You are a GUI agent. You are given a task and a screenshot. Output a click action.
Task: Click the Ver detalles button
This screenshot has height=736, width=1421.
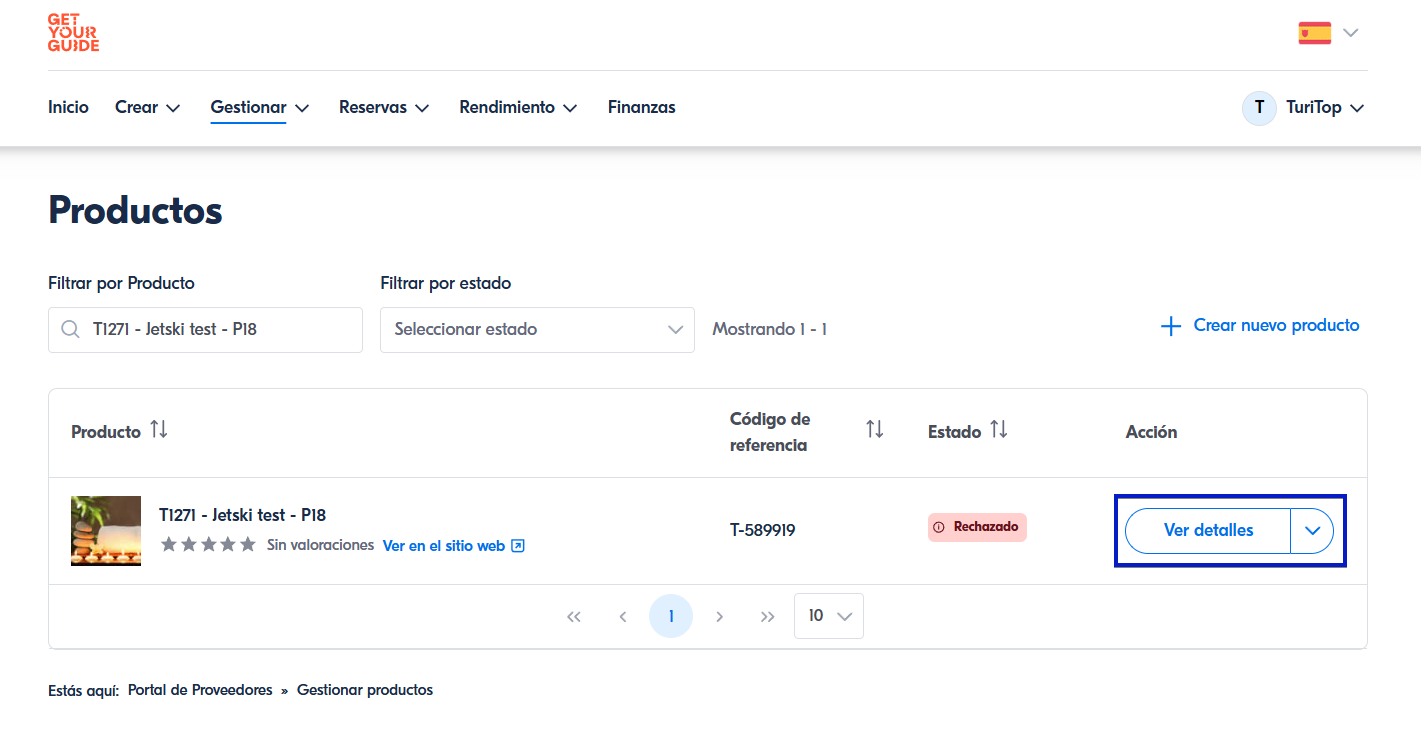coord(1208,531)
